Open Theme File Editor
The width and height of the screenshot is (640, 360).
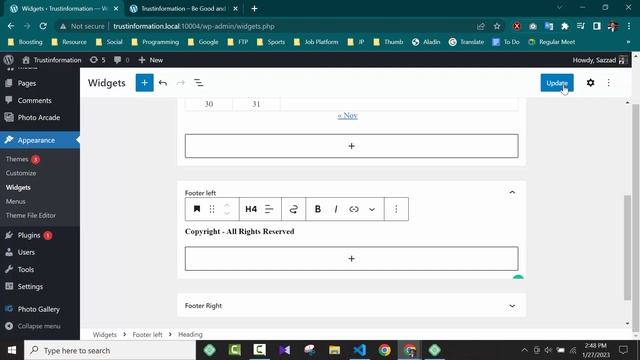pyautogui.click(x=31, y=215)
